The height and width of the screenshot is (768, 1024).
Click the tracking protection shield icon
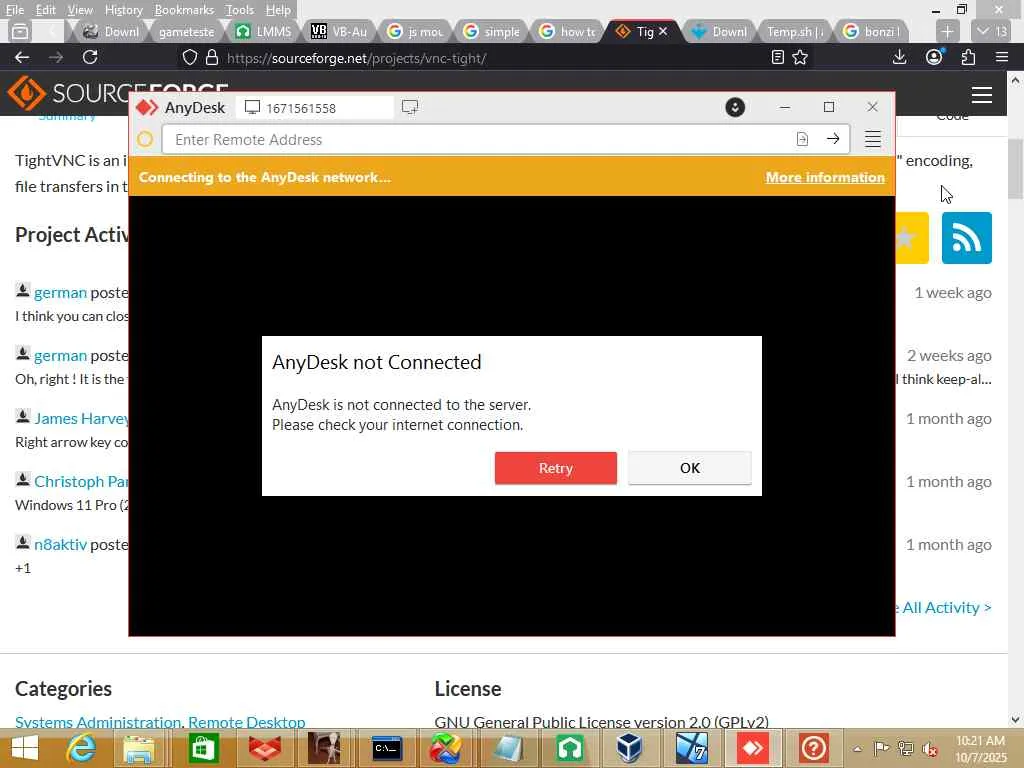tap(189, 57)
